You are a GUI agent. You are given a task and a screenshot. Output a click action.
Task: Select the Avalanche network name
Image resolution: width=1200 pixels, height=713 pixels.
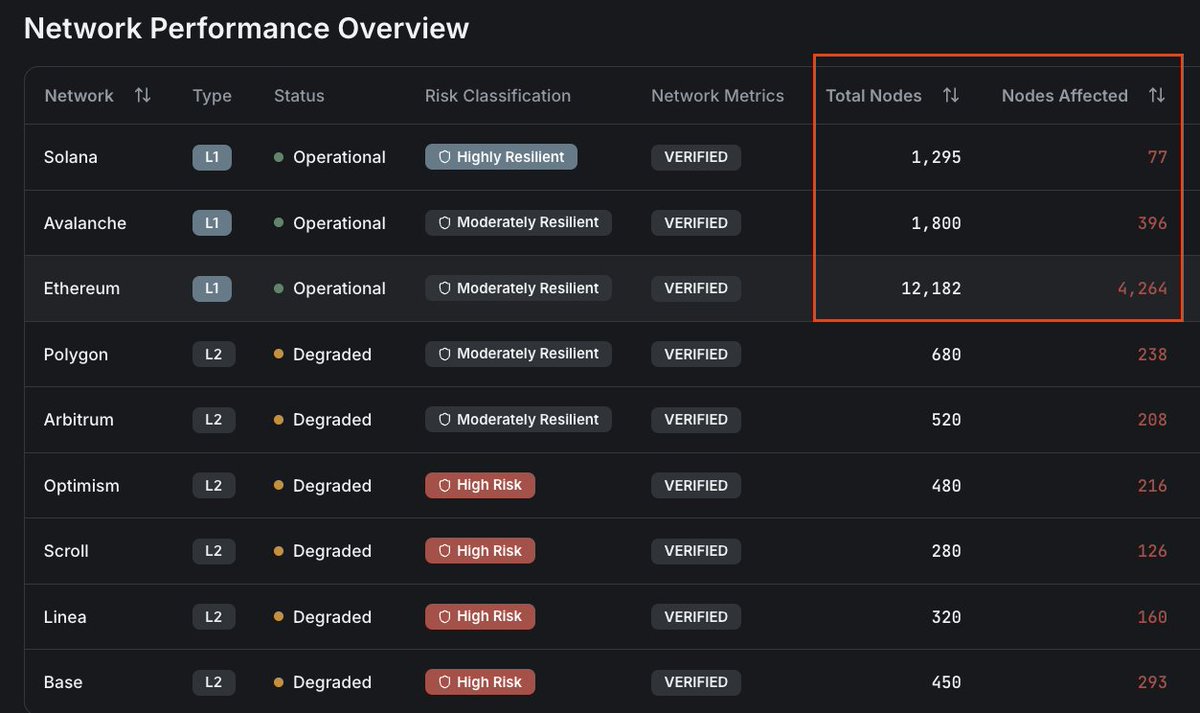[x=85, y=223]
